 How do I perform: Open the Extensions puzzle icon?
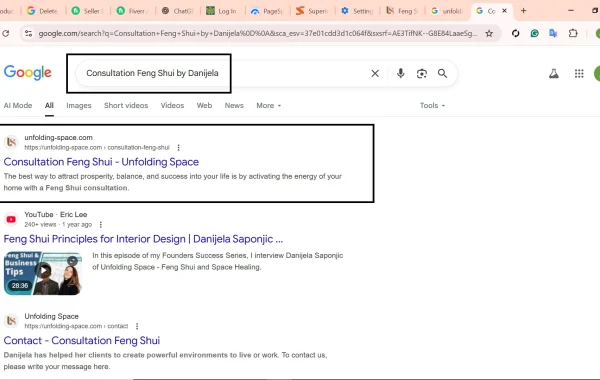573,33
